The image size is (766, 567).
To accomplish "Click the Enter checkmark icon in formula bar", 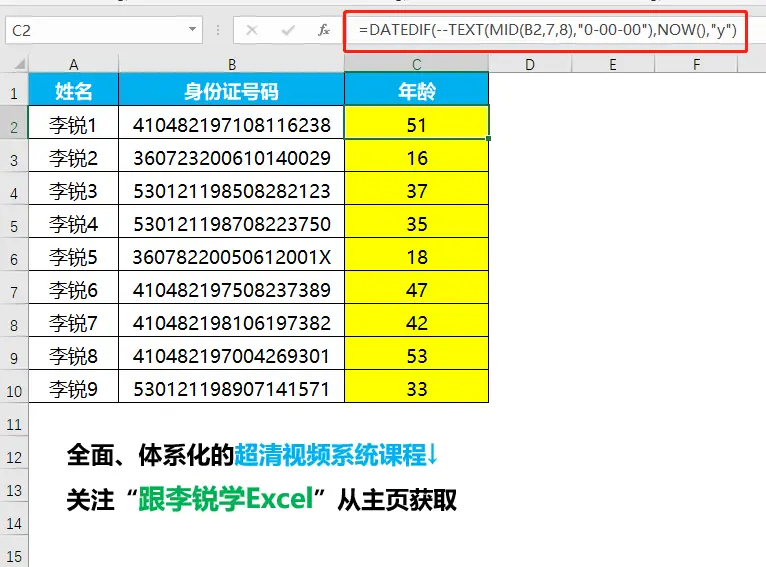I will 288,30.
